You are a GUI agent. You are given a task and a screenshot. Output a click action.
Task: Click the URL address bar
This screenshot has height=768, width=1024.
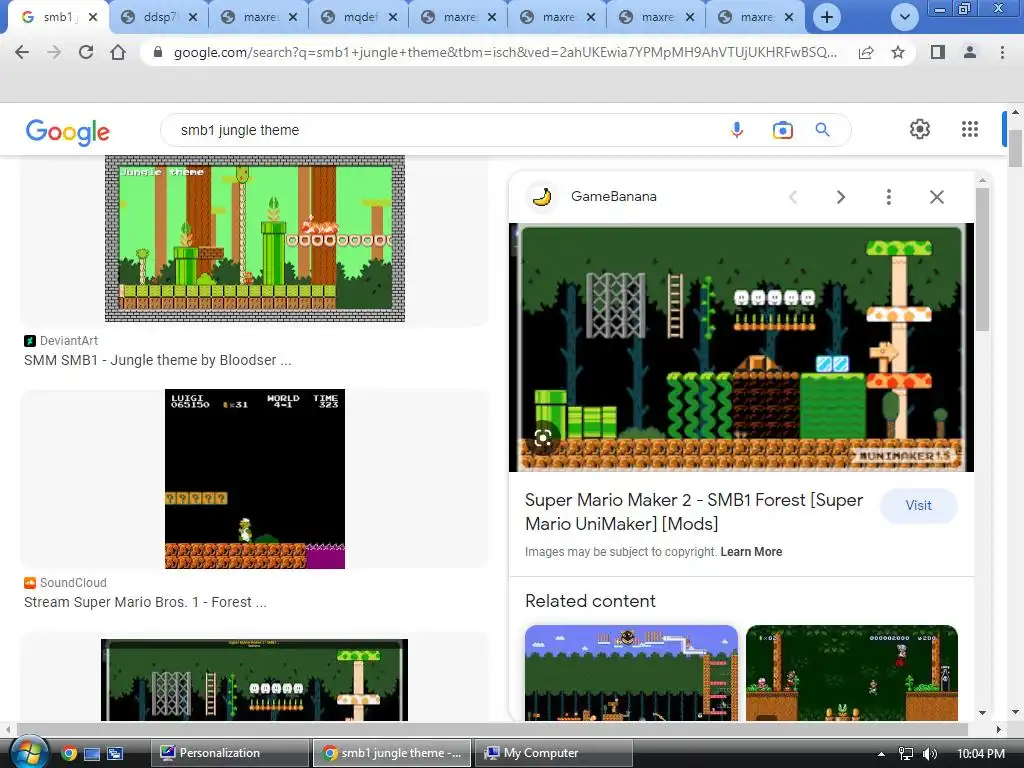pos(505,52)
